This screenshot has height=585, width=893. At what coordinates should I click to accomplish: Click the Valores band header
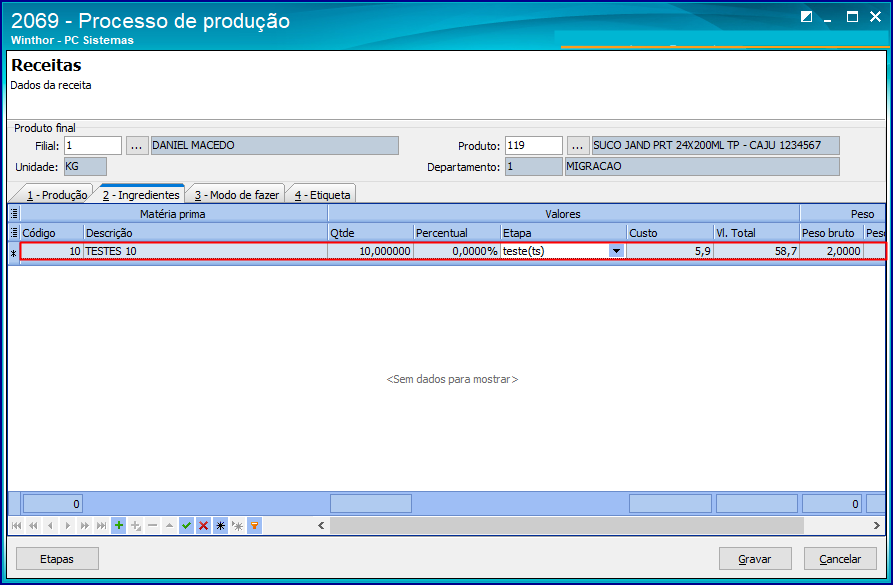(x=564, y=214)
